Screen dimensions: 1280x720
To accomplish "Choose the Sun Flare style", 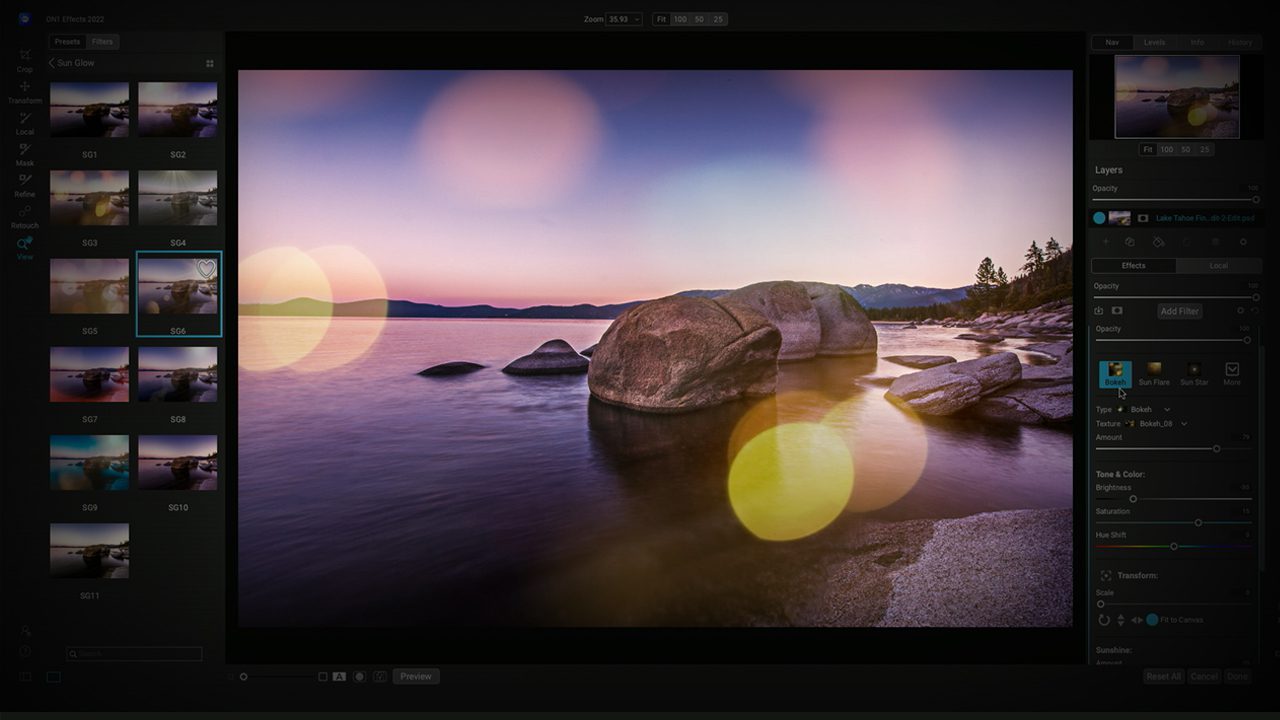I will 1154,374.
